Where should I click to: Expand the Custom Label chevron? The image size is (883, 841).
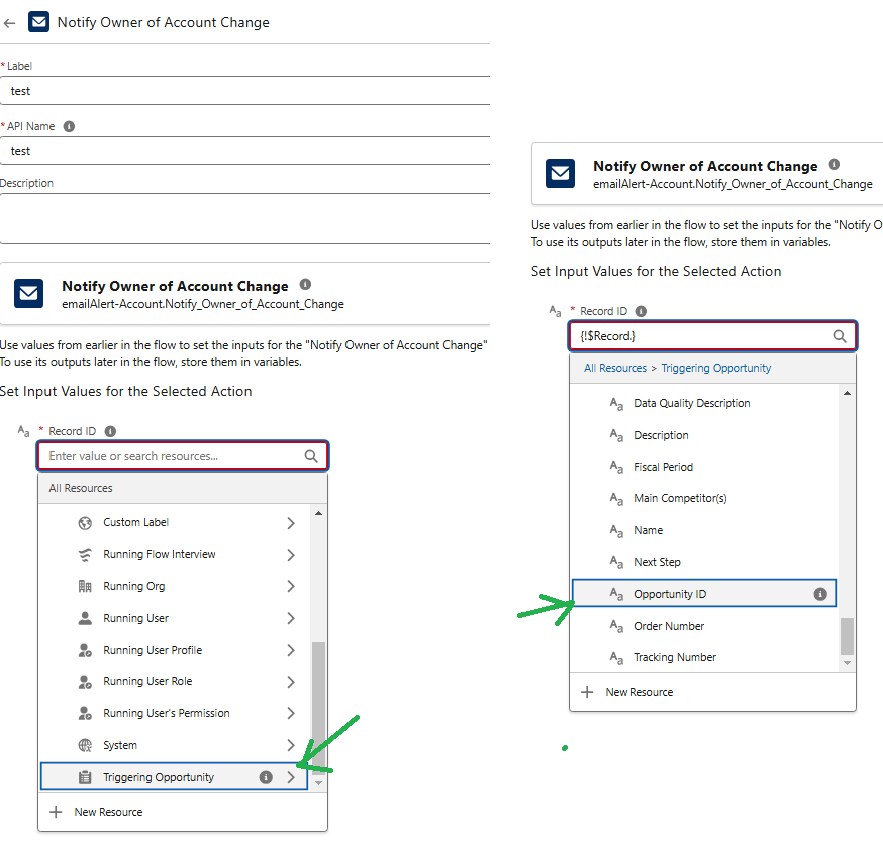(291, 523)
